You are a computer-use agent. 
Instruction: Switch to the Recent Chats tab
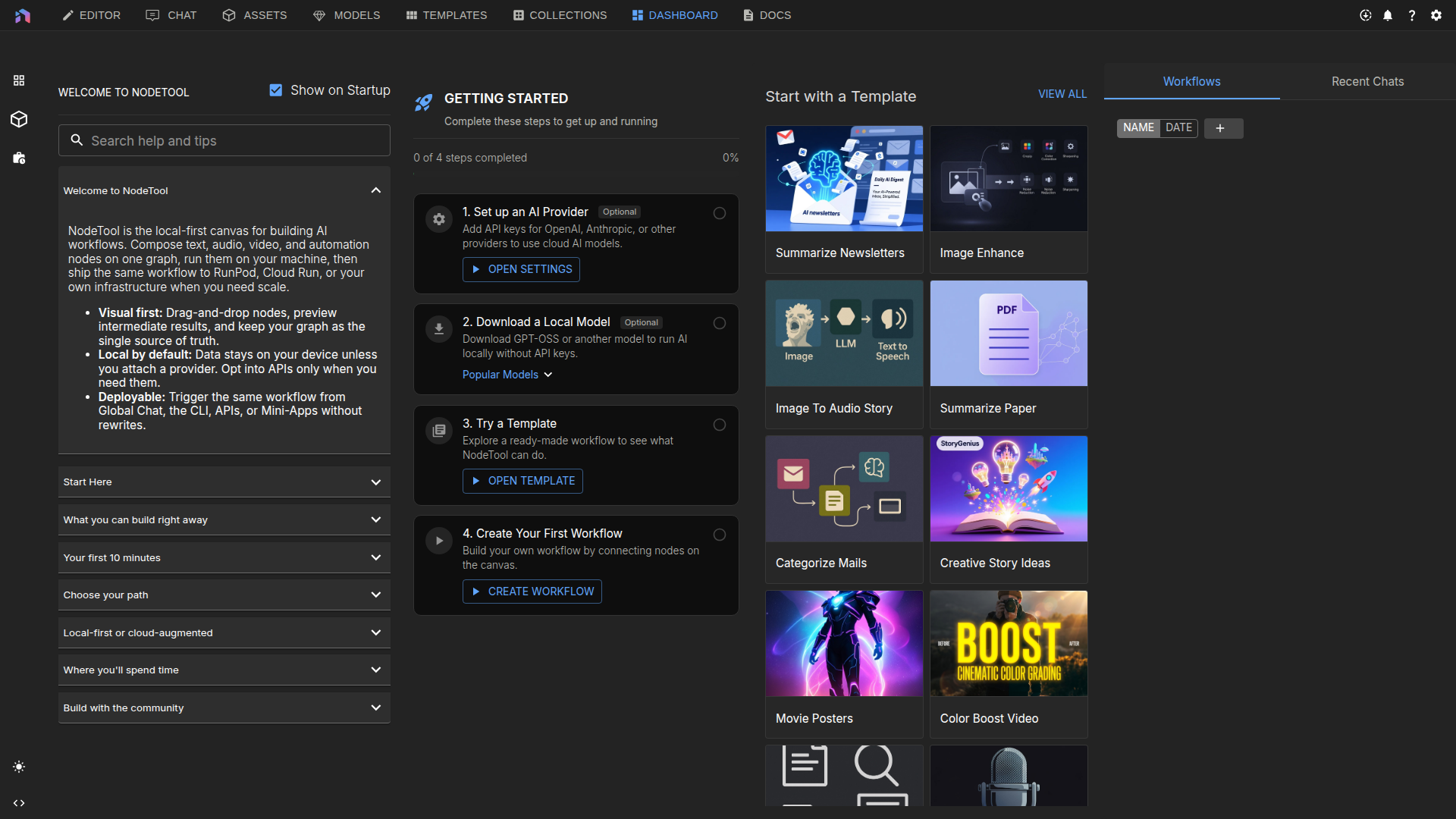tap(1367, 81)
